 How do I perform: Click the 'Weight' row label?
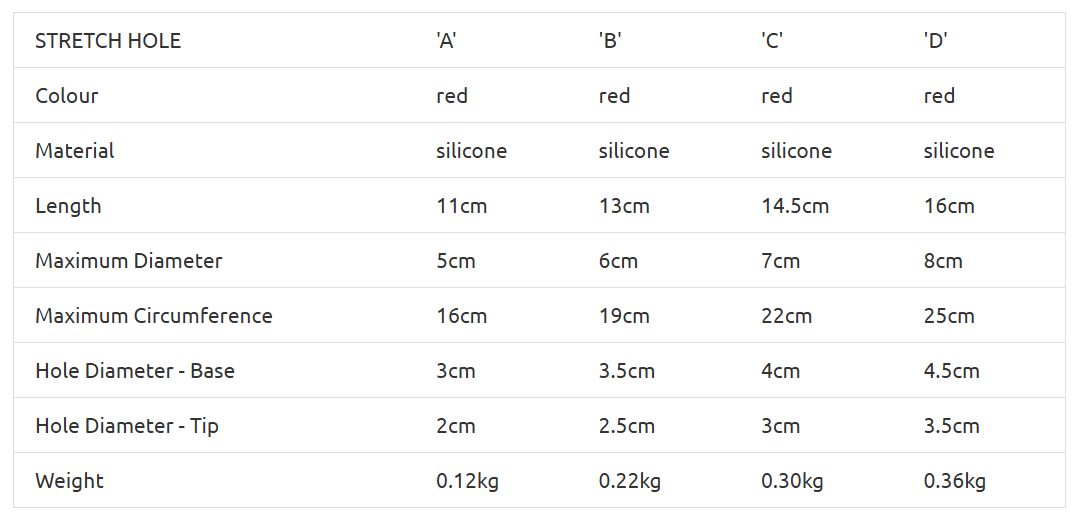click(x=70, y=481)
